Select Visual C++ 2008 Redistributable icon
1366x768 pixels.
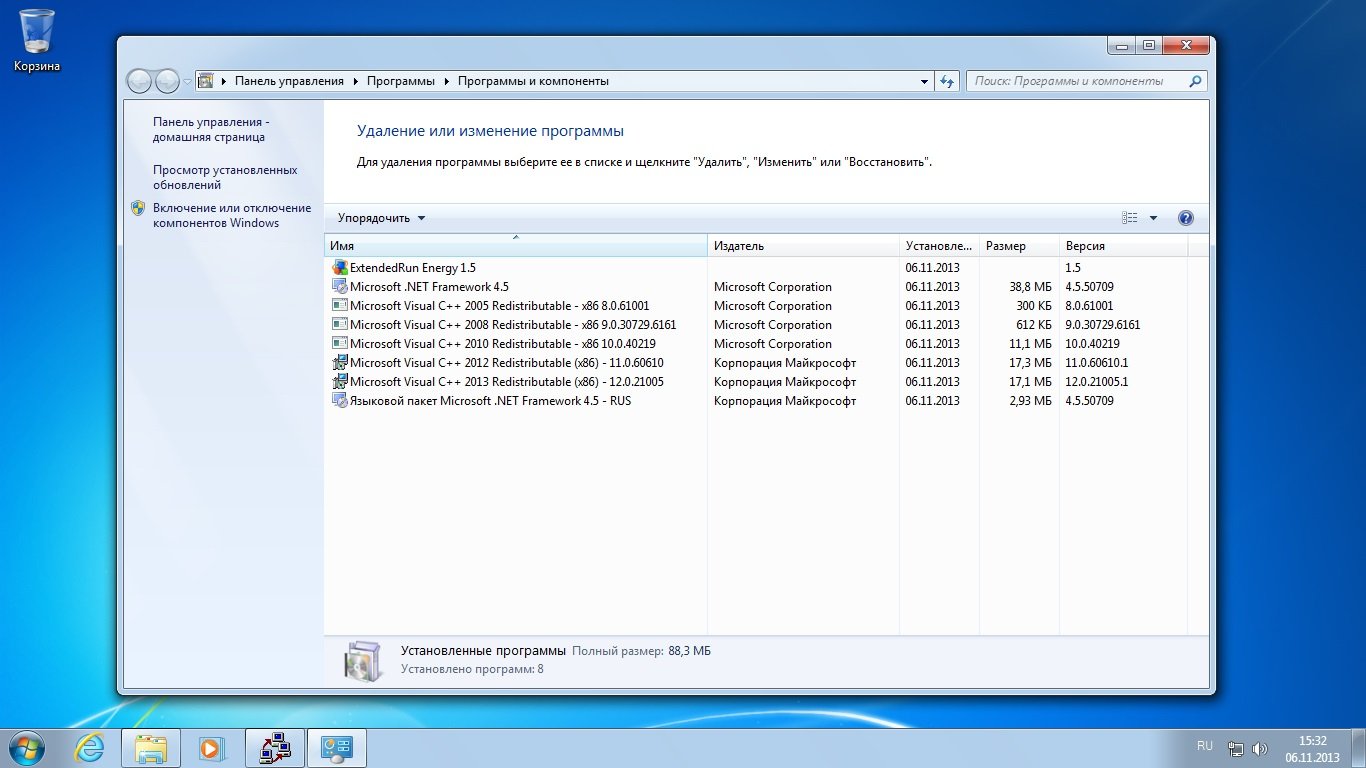click(340, 325)
